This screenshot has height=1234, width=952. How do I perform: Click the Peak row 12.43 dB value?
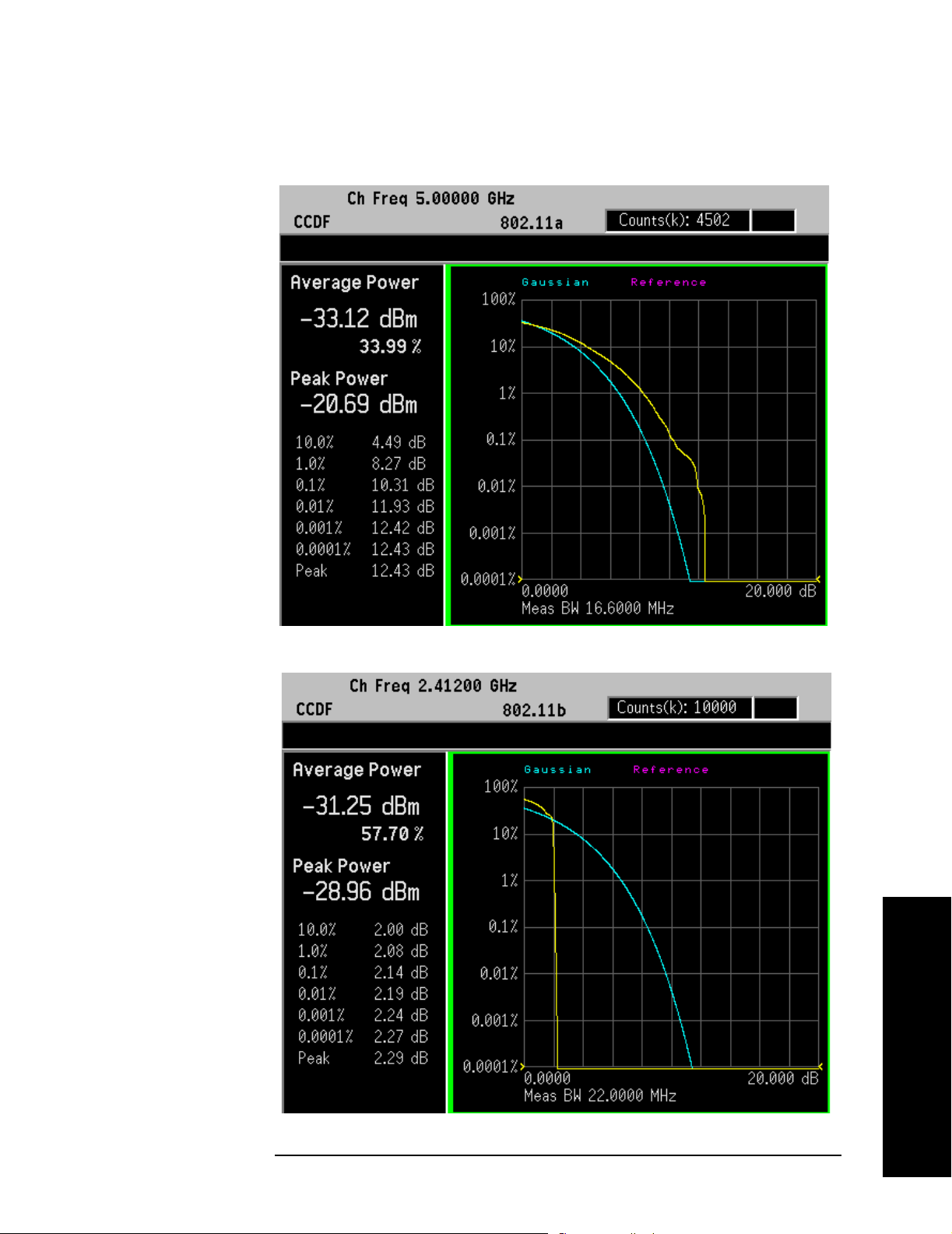pos(402,571)
